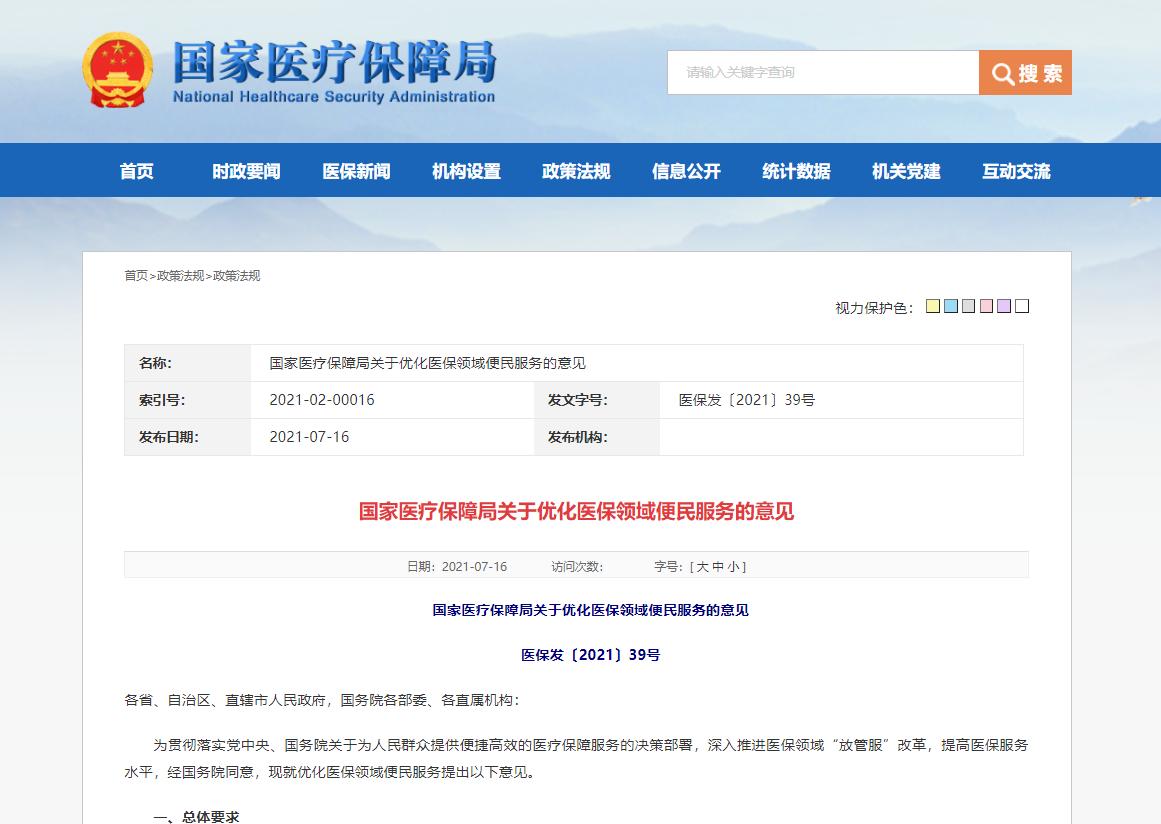The width and height of the screenshot is (1161, 824).
Task: Click the 首页 breadcrumb link
Action: [x=136, y=275]
